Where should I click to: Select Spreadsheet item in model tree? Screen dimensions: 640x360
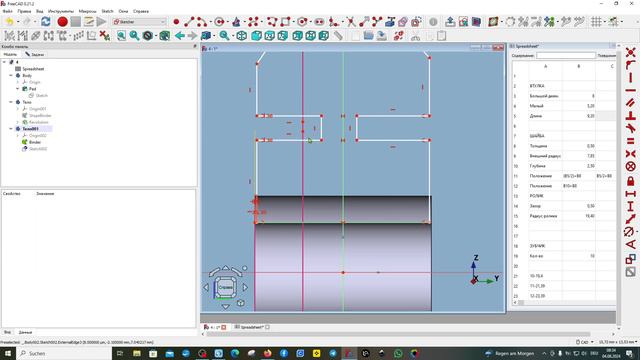coord(33,69)
